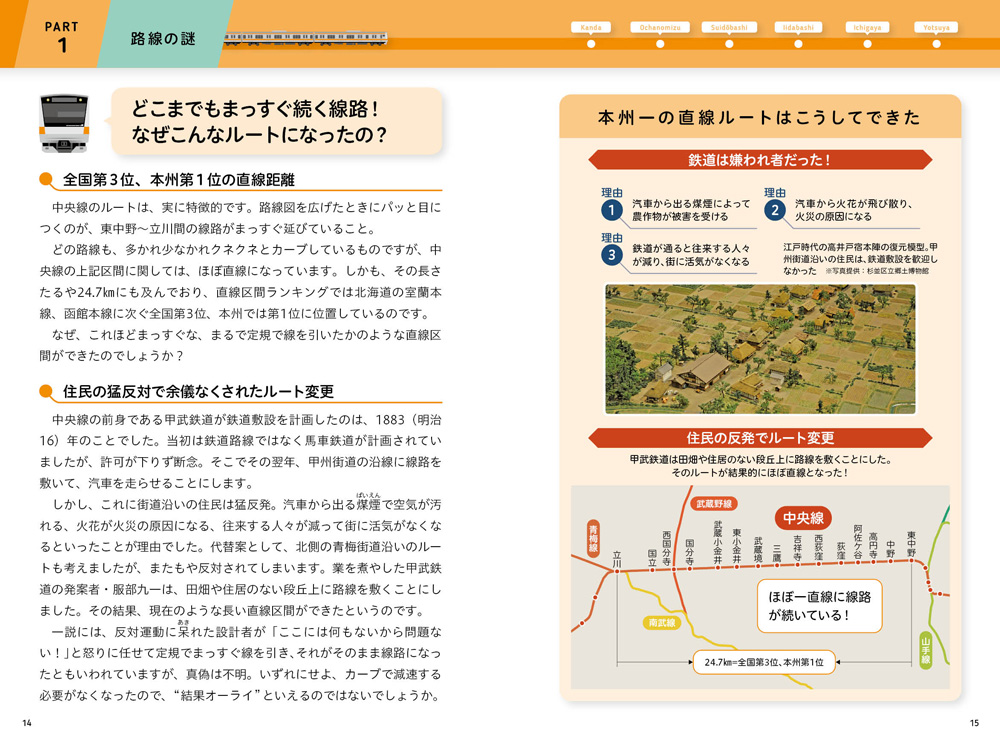Click the 住民の猛反対で余儀なくされたルート変更 heading
This screenshot has width=1000, height=740.
pos(198,391)
